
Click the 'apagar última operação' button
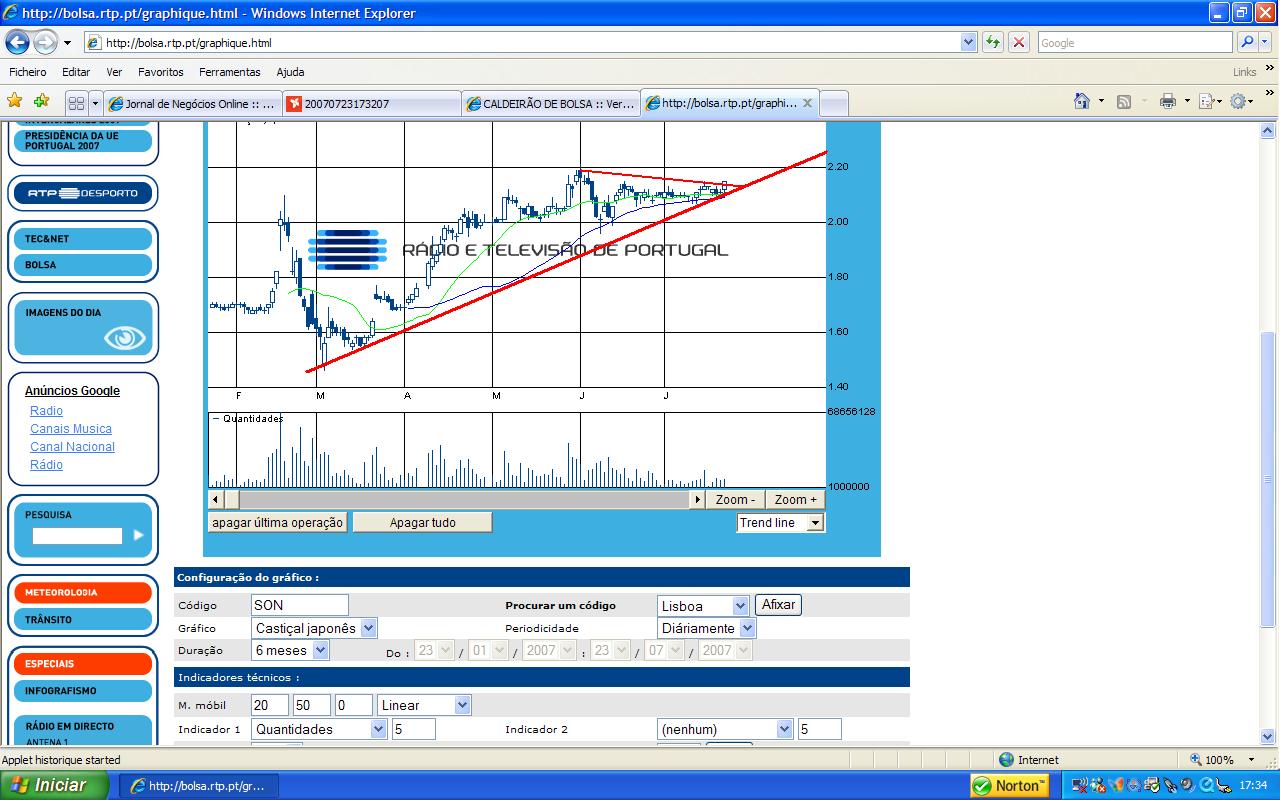277,523
